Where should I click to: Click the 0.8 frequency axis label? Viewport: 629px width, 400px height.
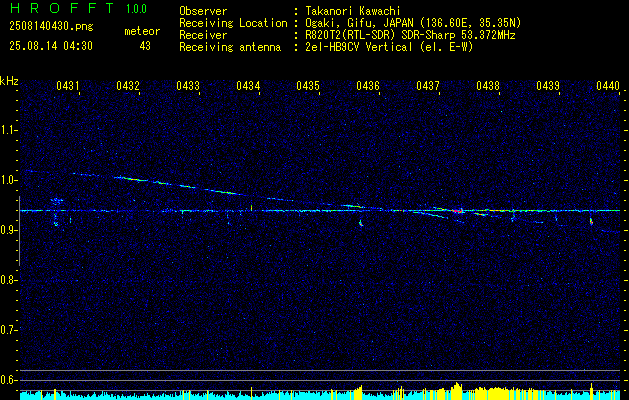click(8, 280)
